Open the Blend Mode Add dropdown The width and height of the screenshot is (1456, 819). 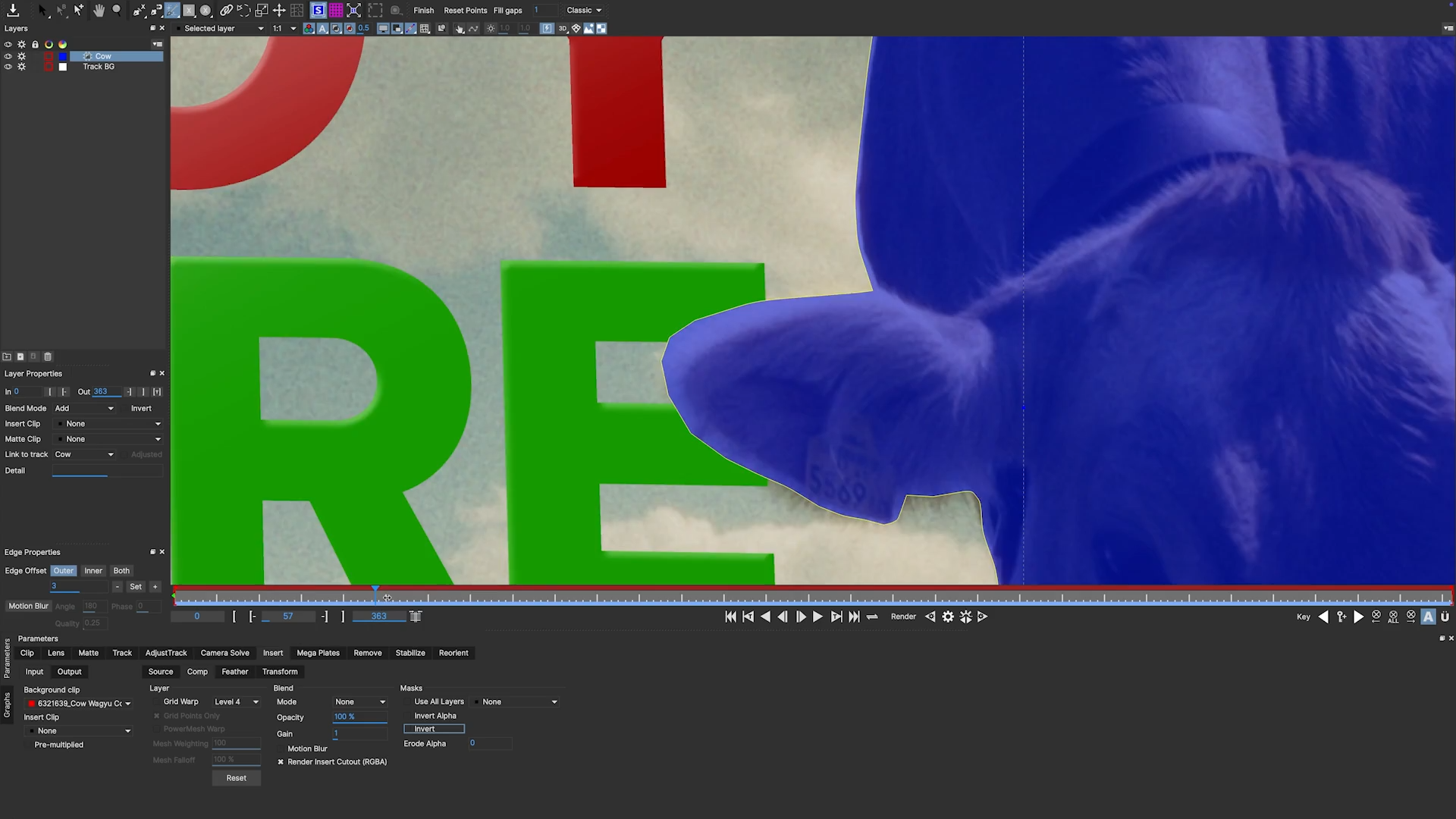(83, 408)
